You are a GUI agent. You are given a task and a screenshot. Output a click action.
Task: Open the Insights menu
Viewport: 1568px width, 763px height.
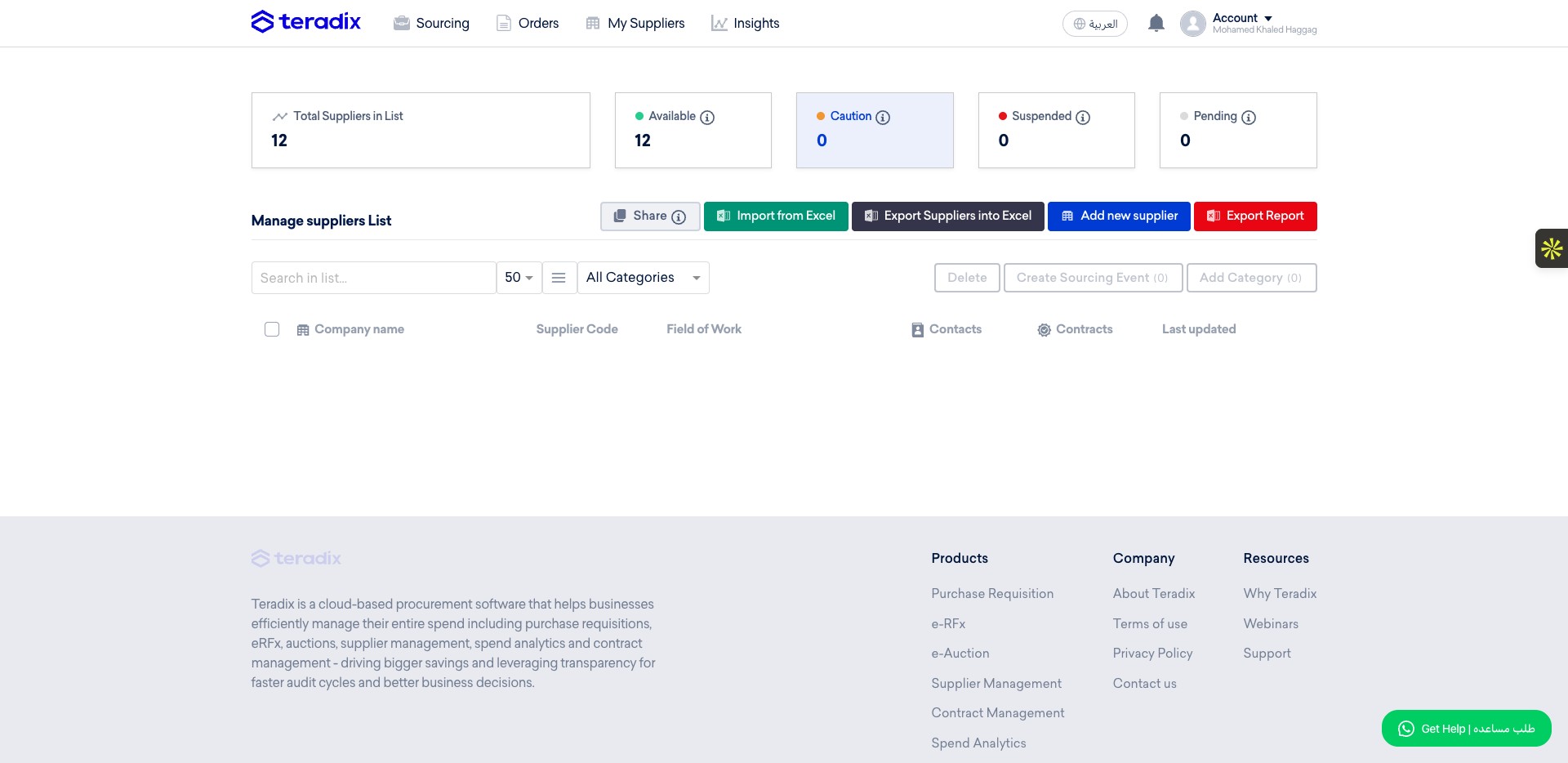pos(745,23)
